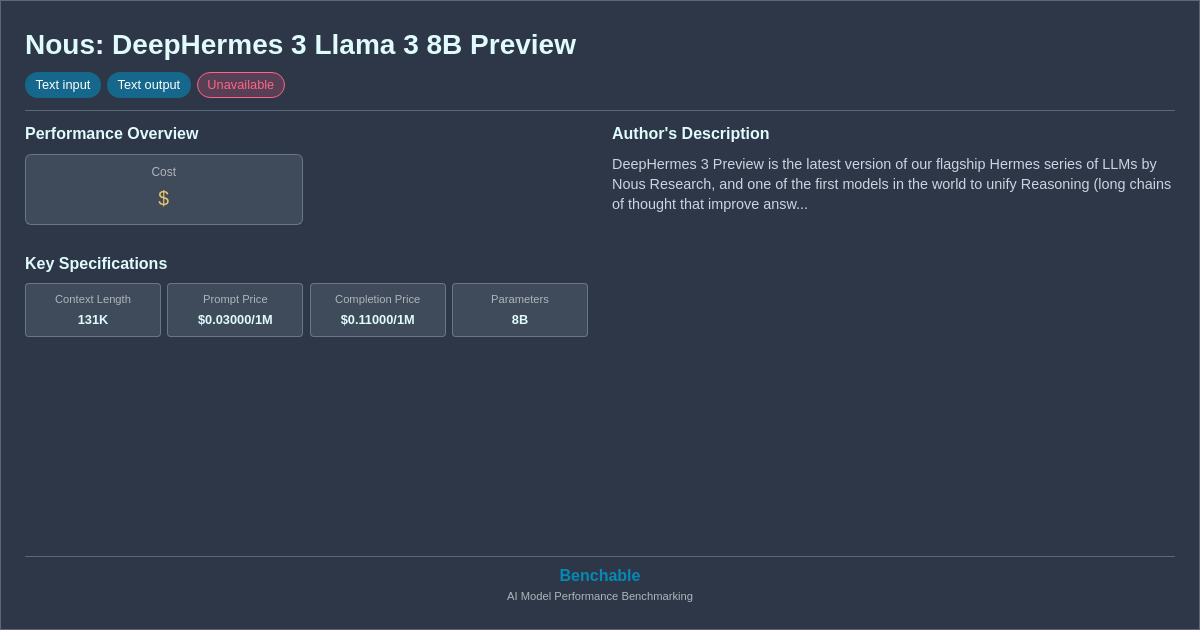Click the Cost label above the dollar icon
The height and width of the screenshot is (630, 1200).
point(163,171)
